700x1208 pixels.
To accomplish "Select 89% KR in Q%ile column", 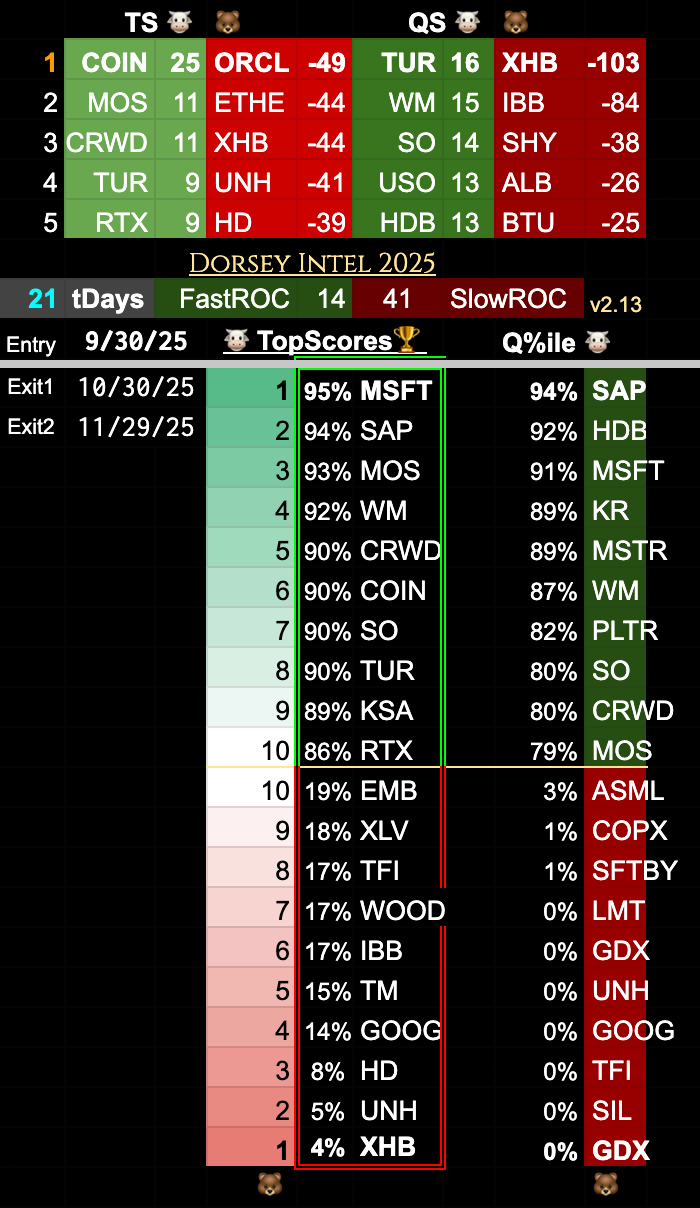I will tap(579, 511).
